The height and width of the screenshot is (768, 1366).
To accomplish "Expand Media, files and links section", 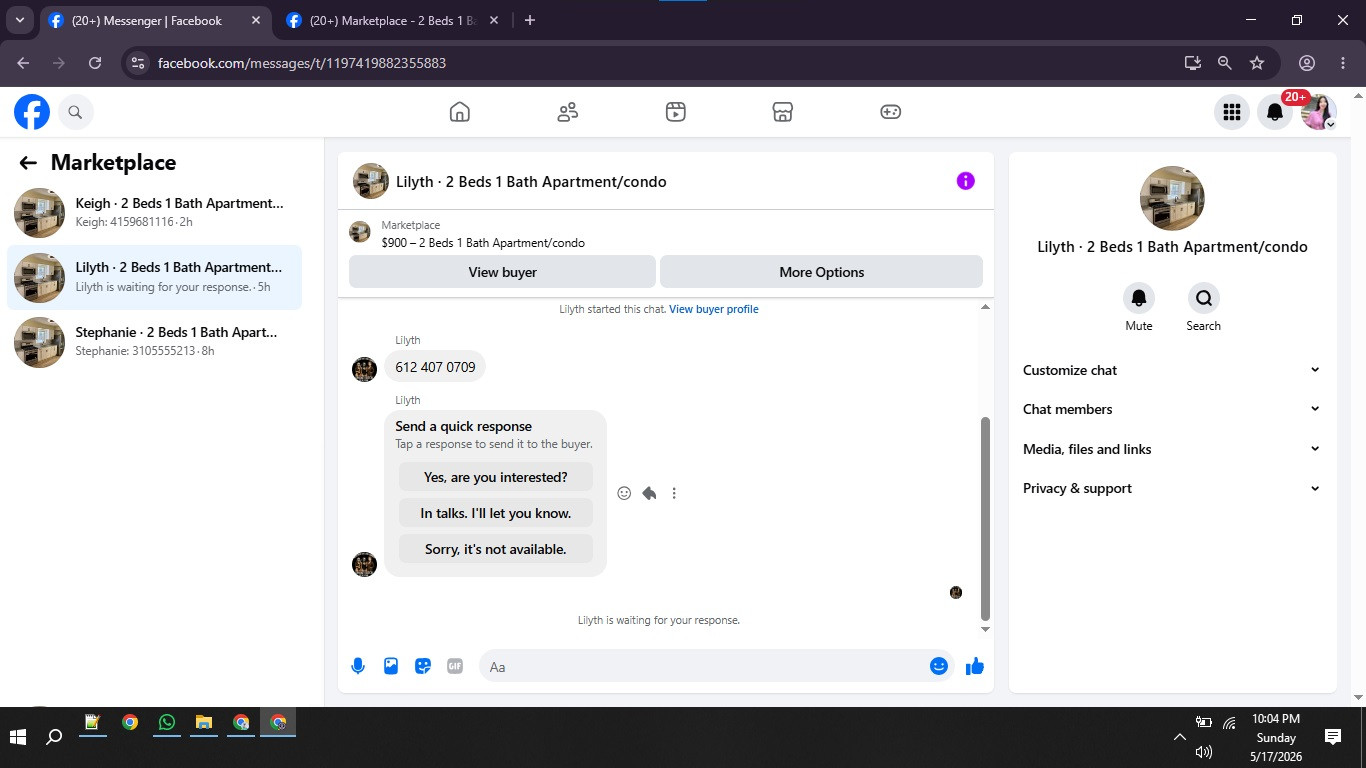I will pos(1172,449).
